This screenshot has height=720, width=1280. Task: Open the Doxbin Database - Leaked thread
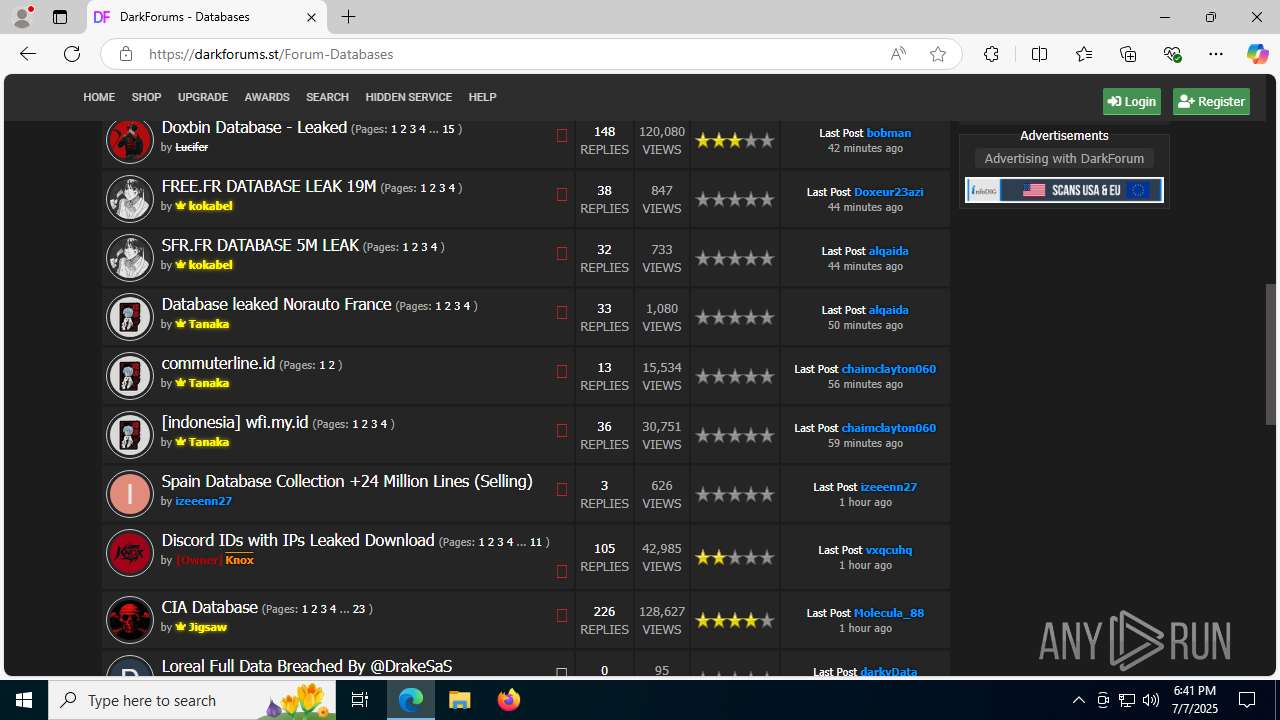click(254, 127)
